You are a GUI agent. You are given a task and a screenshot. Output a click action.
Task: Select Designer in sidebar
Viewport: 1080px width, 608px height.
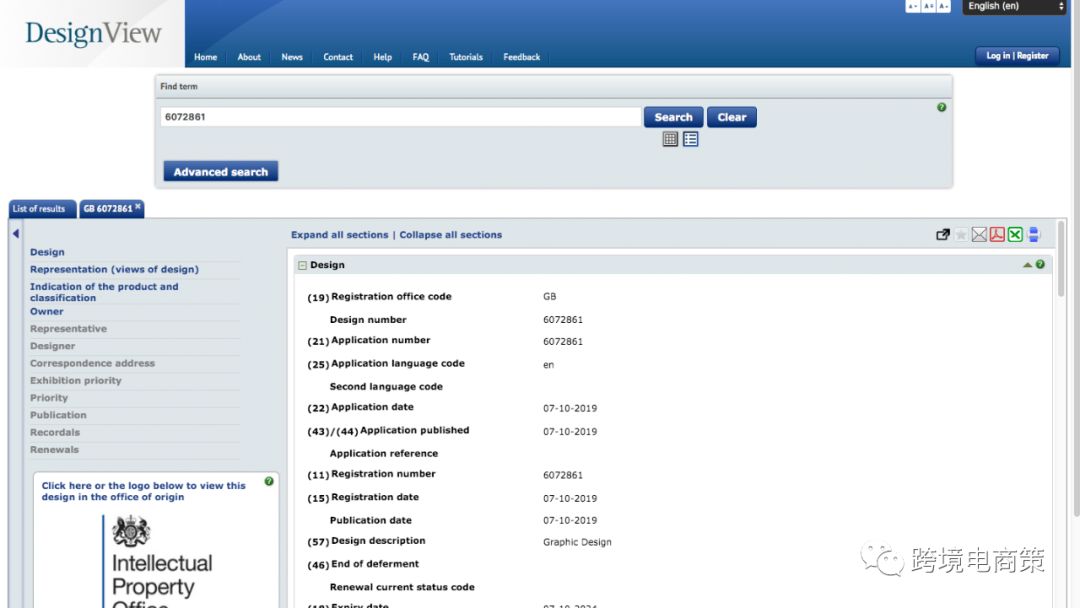pyautogui.click(x=52, y=346)
